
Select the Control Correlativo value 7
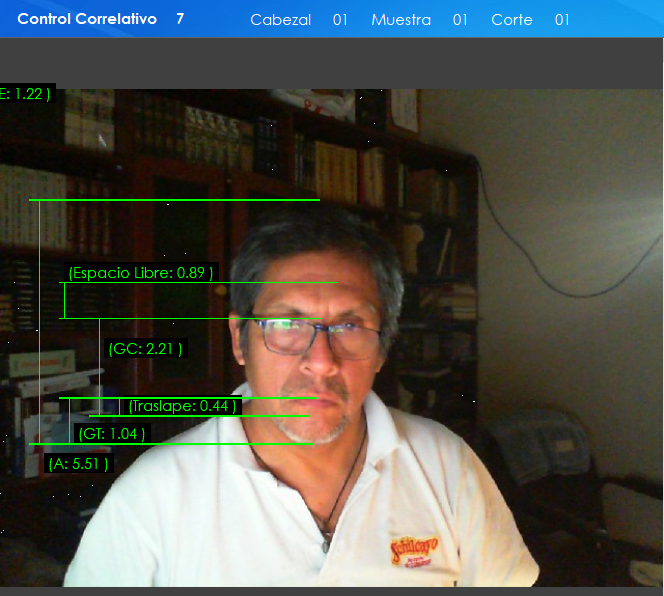(180, 19)
